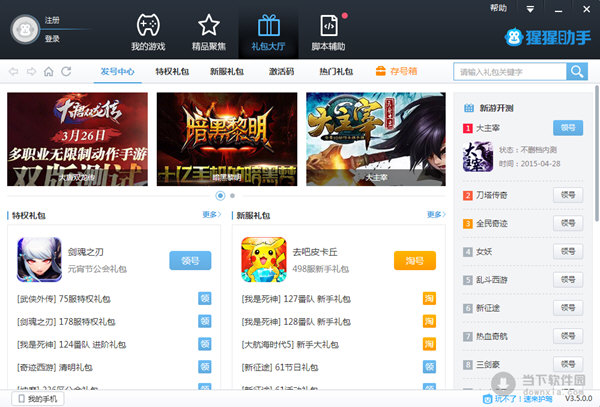Screen dimensions: 600x407
Task: Switch to 特权礼包 tab
Action: click(171, 72)
